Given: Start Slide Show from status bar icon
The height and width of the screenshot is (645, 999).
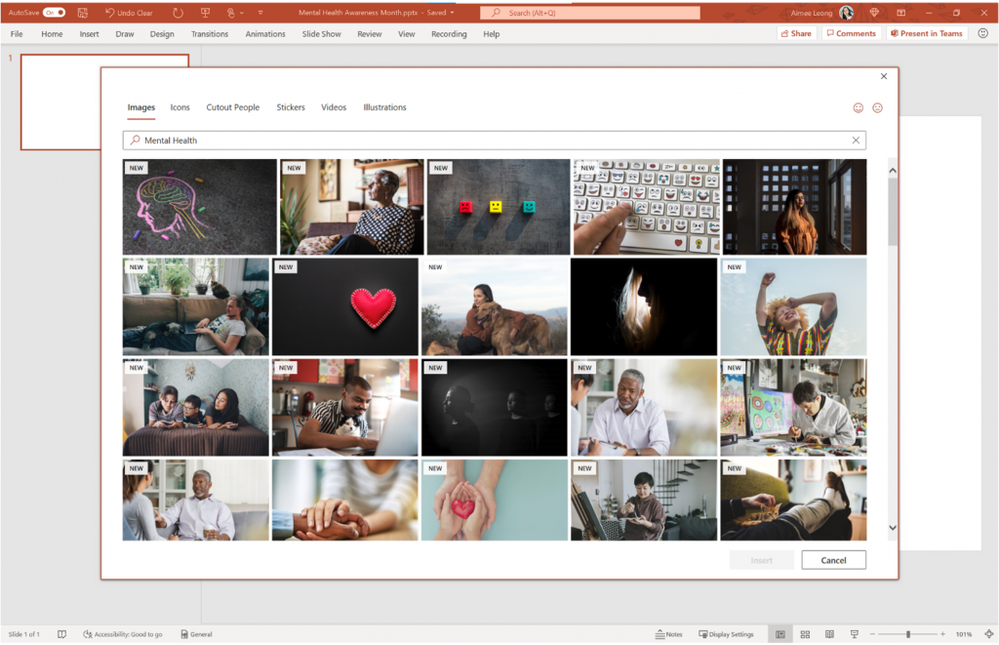Looking at the screenshot, I should tap(854, 634).
